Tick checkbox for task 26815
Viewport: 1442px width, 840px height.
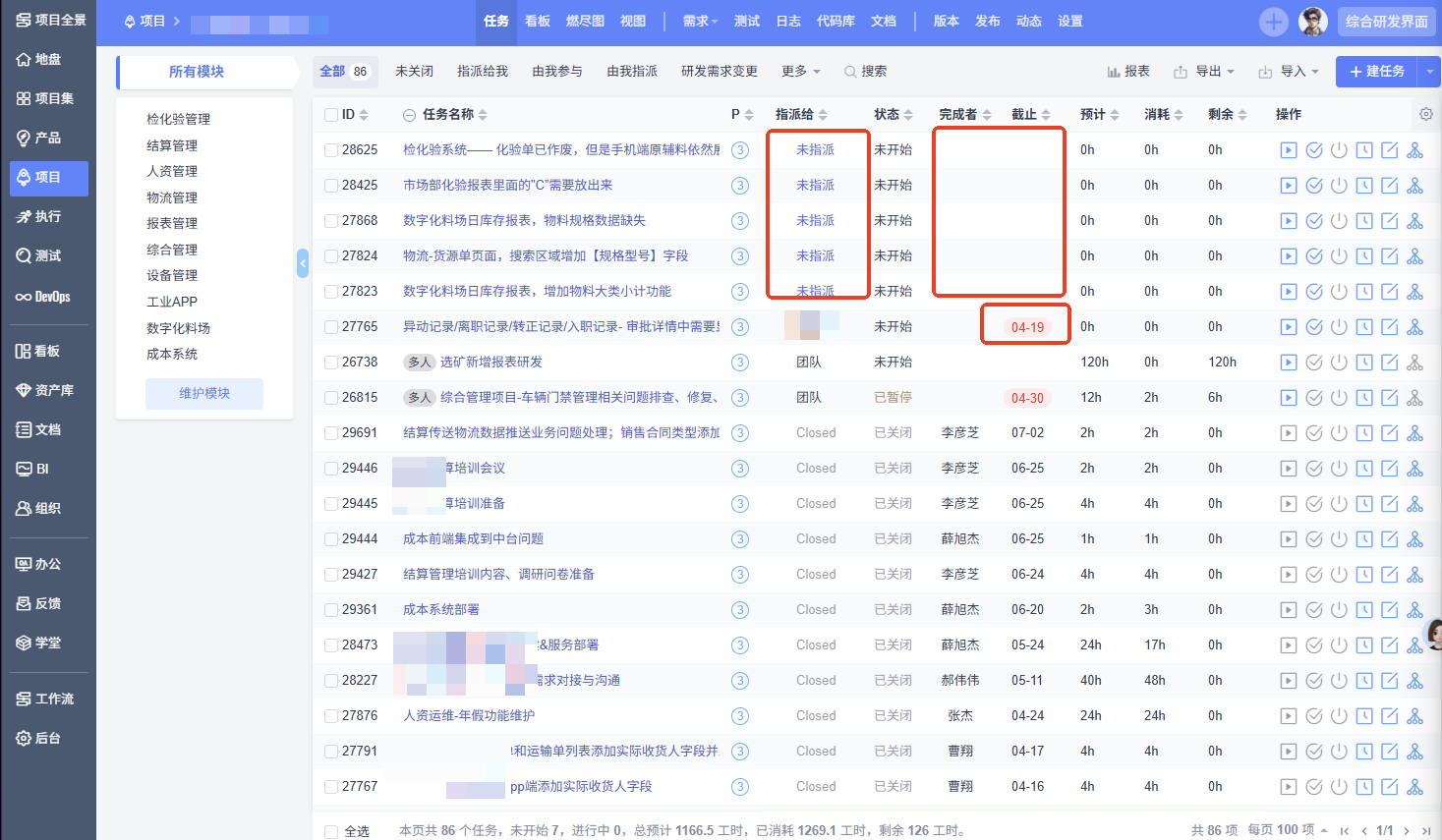point(331,398)
